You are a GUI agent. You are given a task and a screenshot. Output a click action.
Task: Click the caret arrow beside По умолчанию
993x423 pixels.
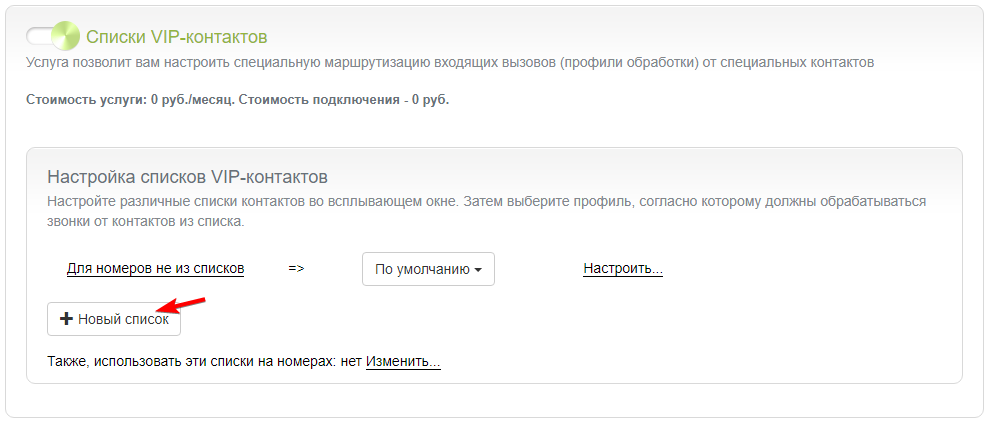(478, 270)
